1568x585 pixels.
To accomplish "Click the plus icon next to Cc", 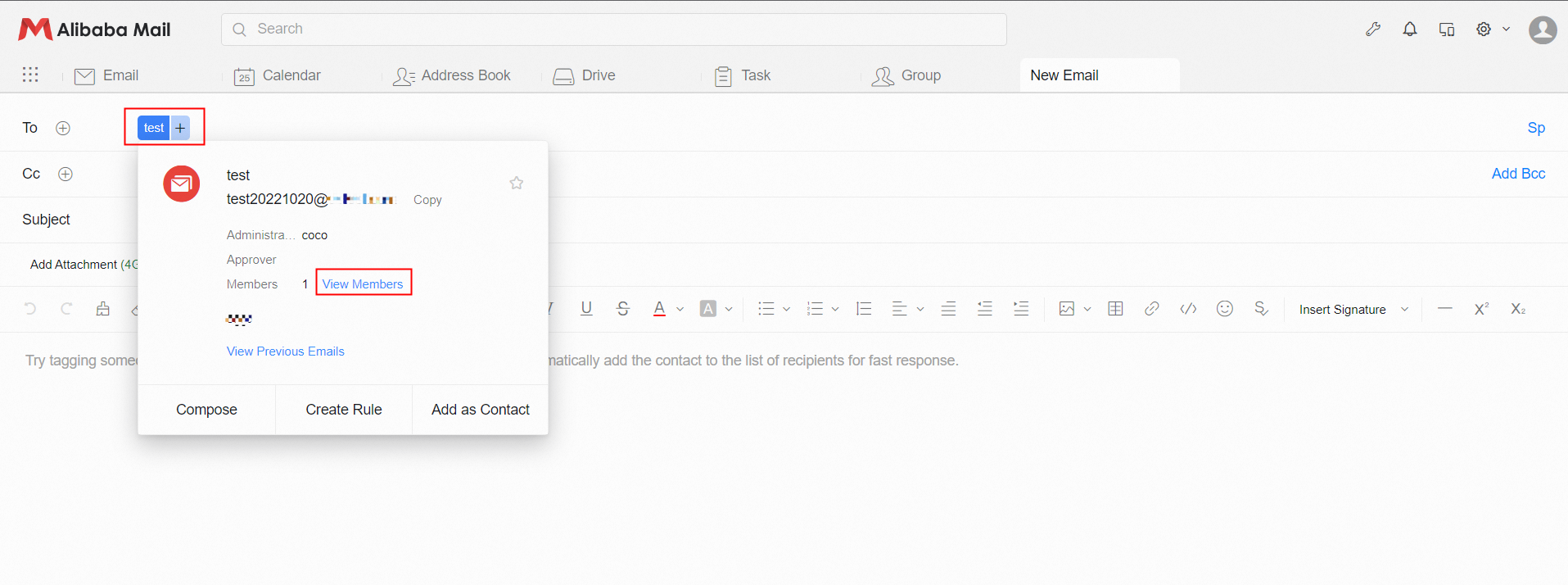I will [66, 174].
